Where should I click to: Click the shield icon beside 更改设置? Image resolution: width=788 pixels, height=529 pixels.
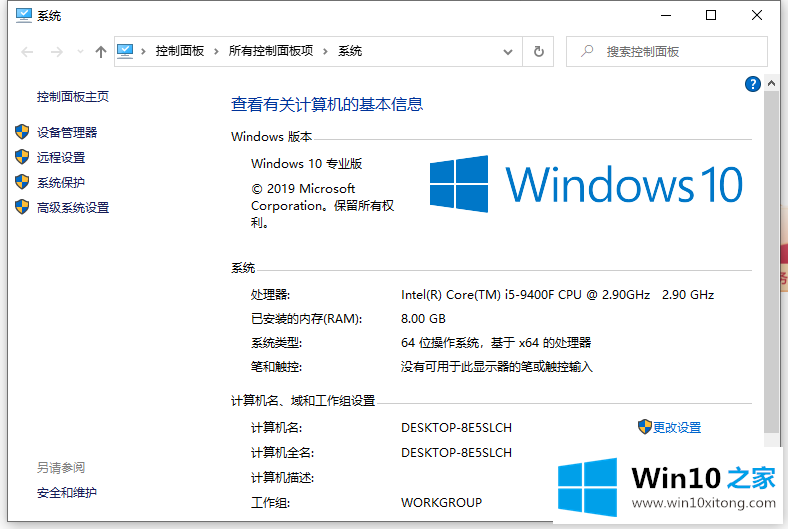tap(644, 427)
